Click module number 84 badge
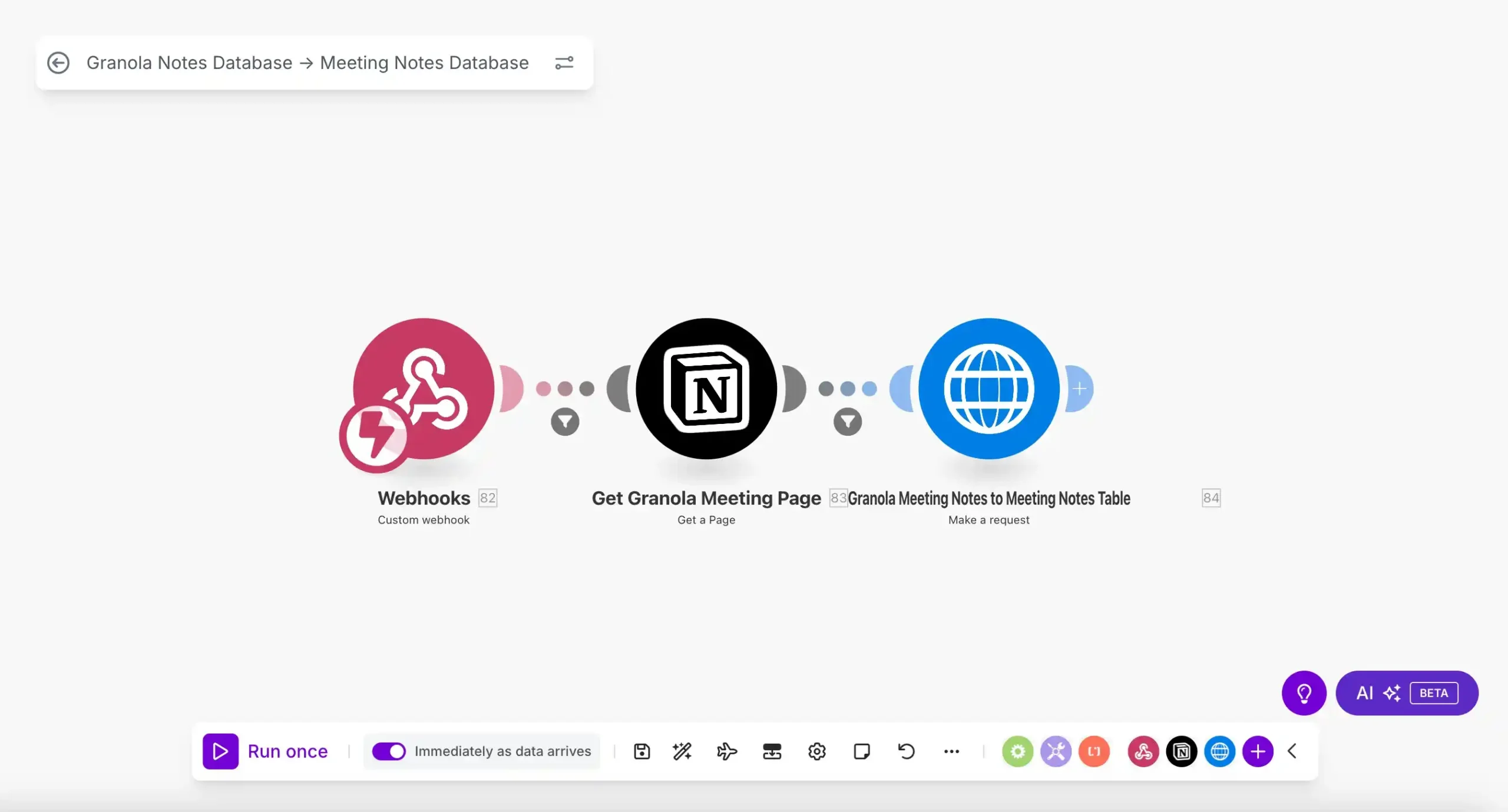This screenshot has height=812, width=1508. click(1211, 498)
